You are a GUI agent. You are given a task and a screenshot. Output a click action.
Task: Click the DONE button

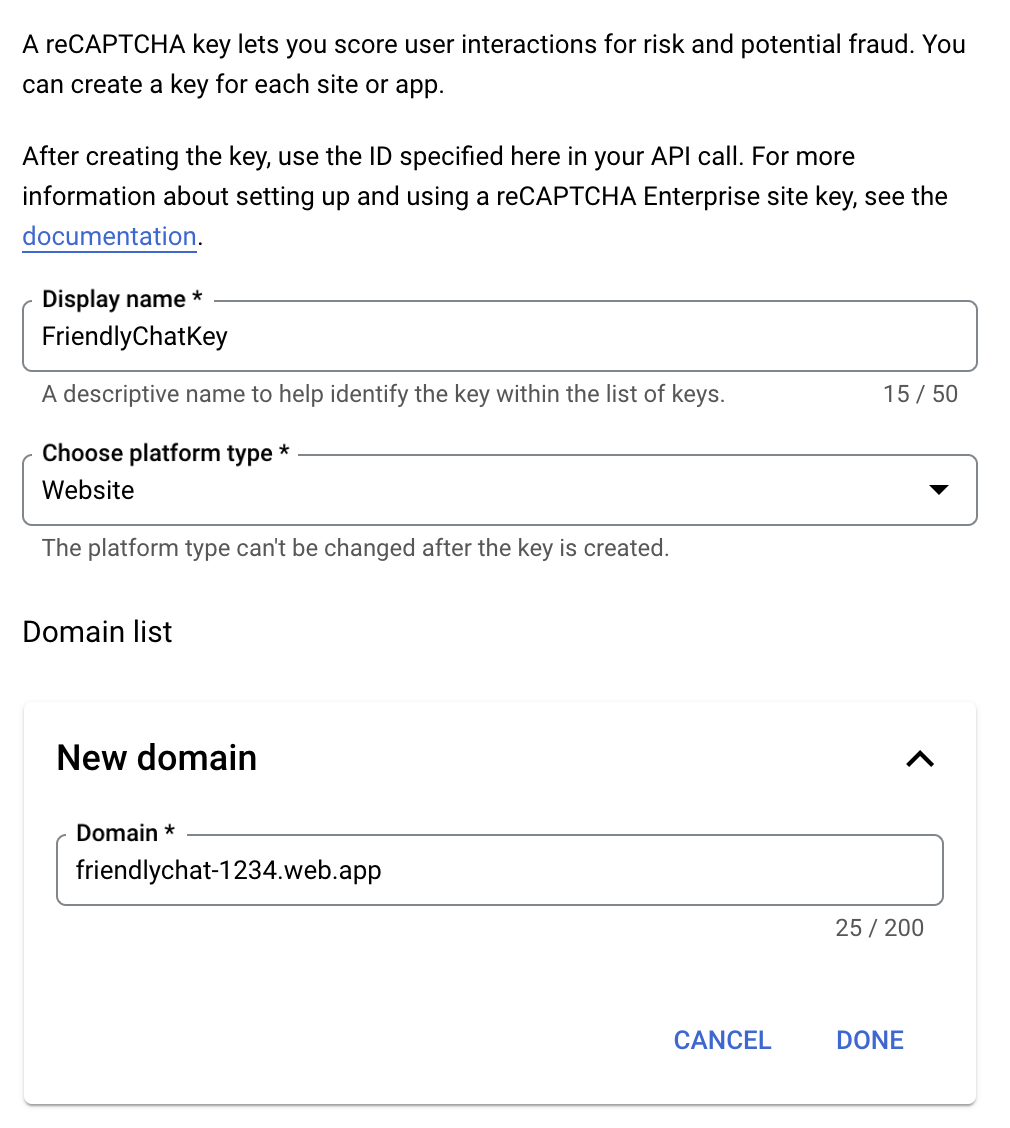coord(868,1040)
